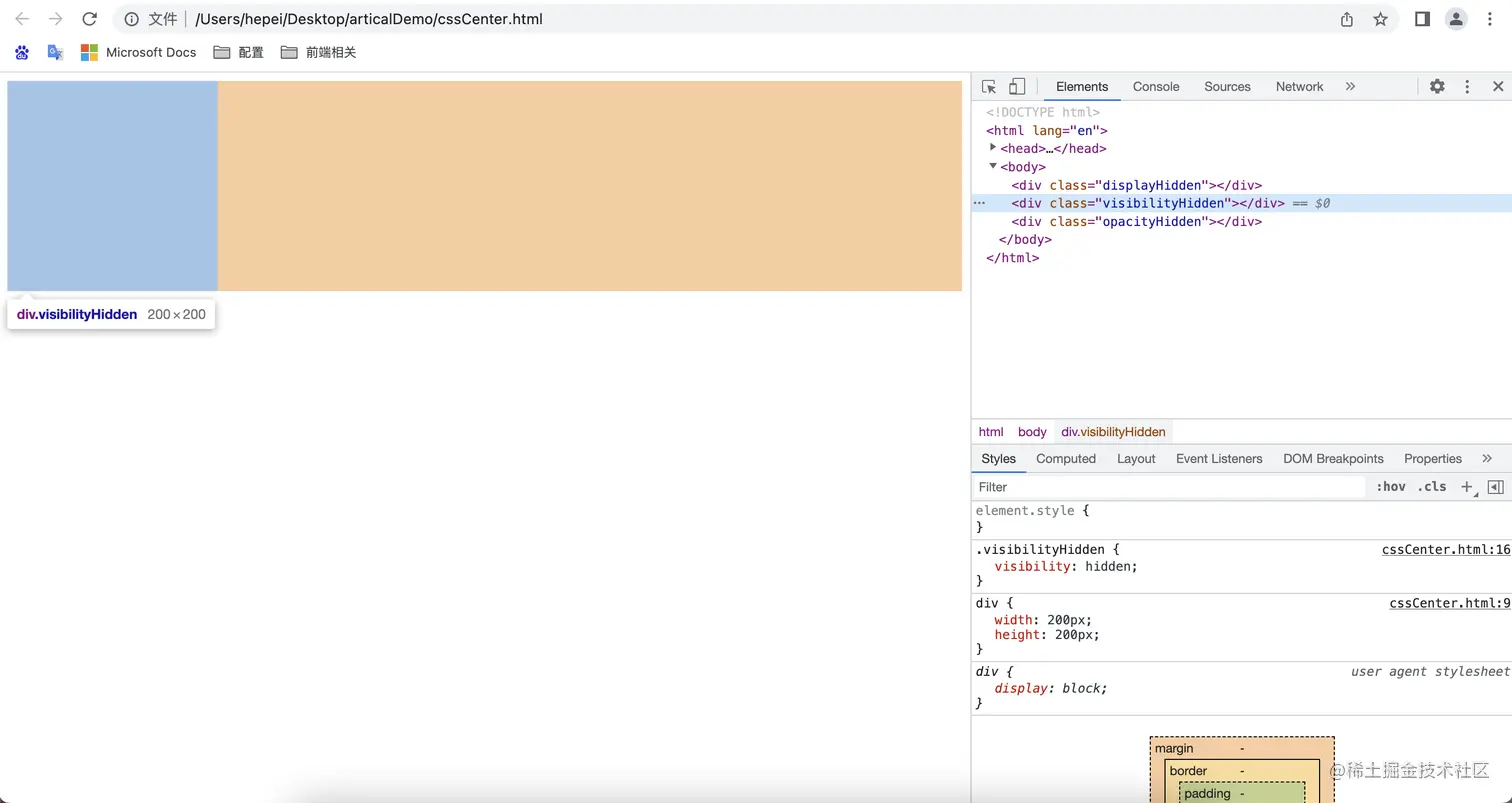This screenshot has height=803, width=1512.
Task: Go back to the previous page
Action: click(22, 19)
